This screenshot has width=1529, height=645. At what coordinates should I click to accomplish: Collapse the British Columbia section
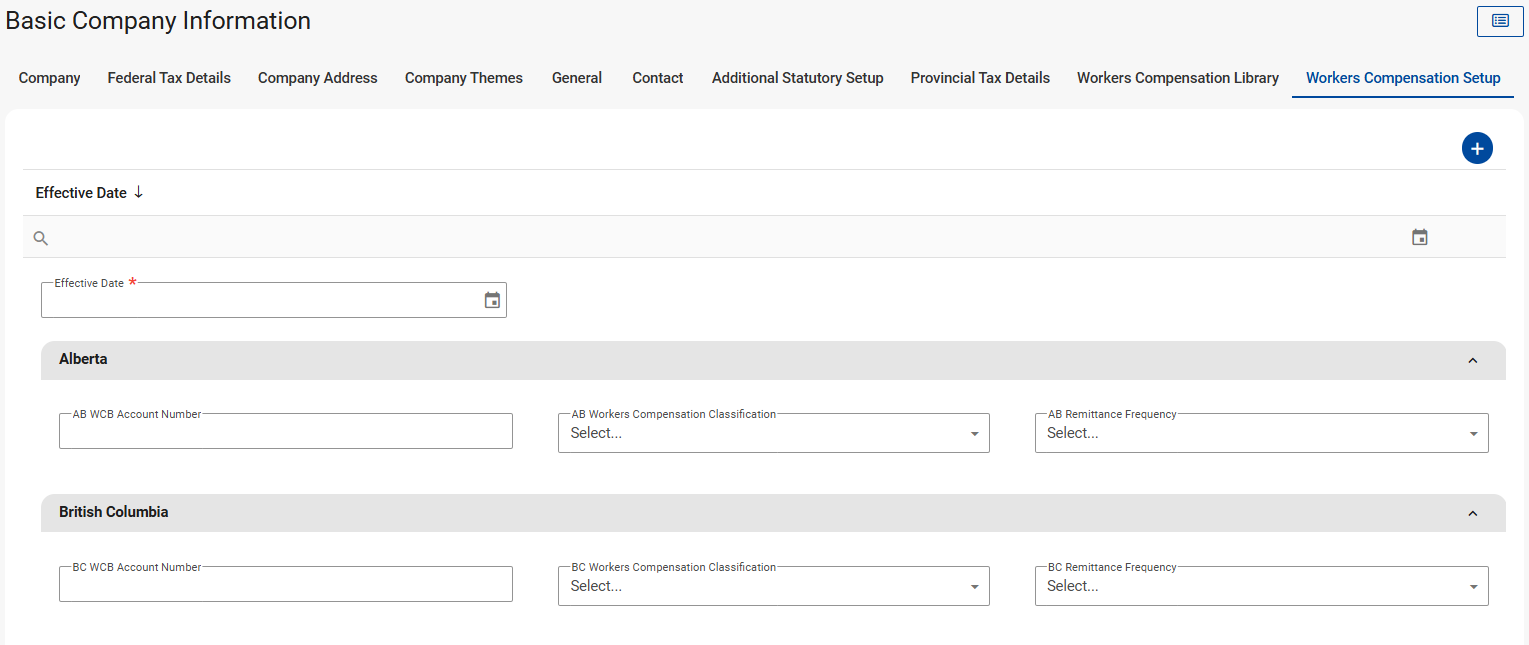click(1472, 513)
